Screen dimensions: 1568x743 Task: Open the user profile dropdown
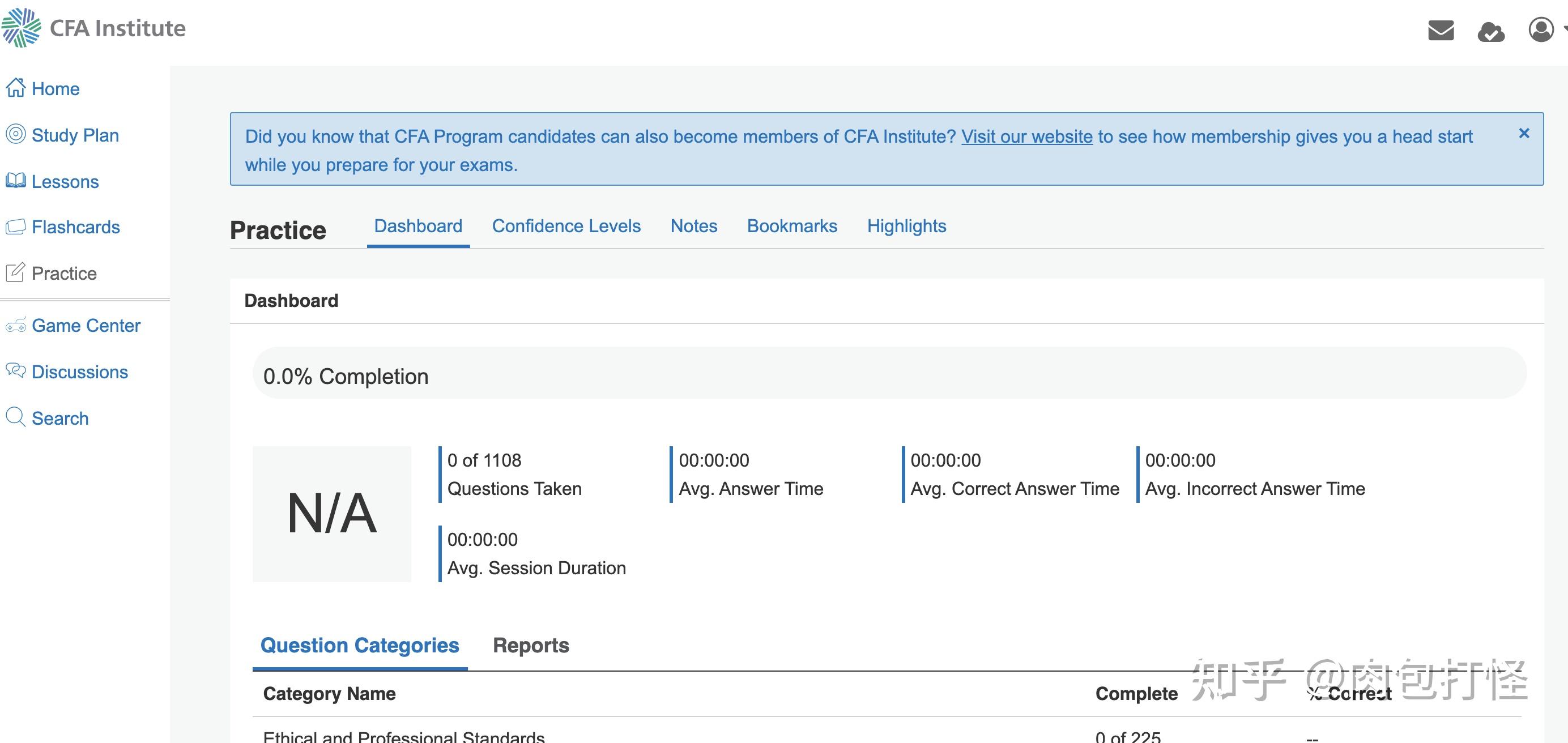pos(1542,29)
